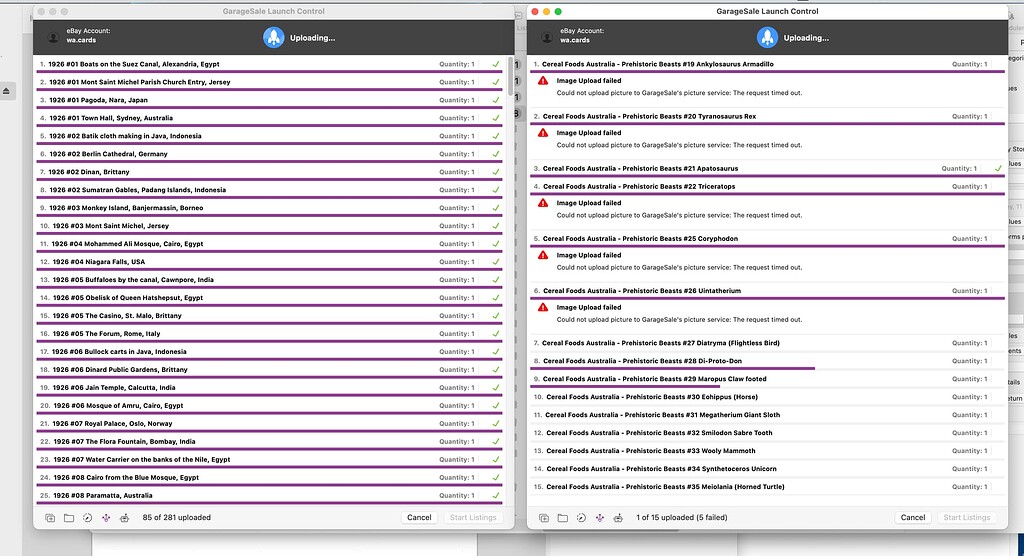Click the rocket icon in the left launch window
Screen dimensions: 1024x556
pyautogui.click(x=274, y=38)
